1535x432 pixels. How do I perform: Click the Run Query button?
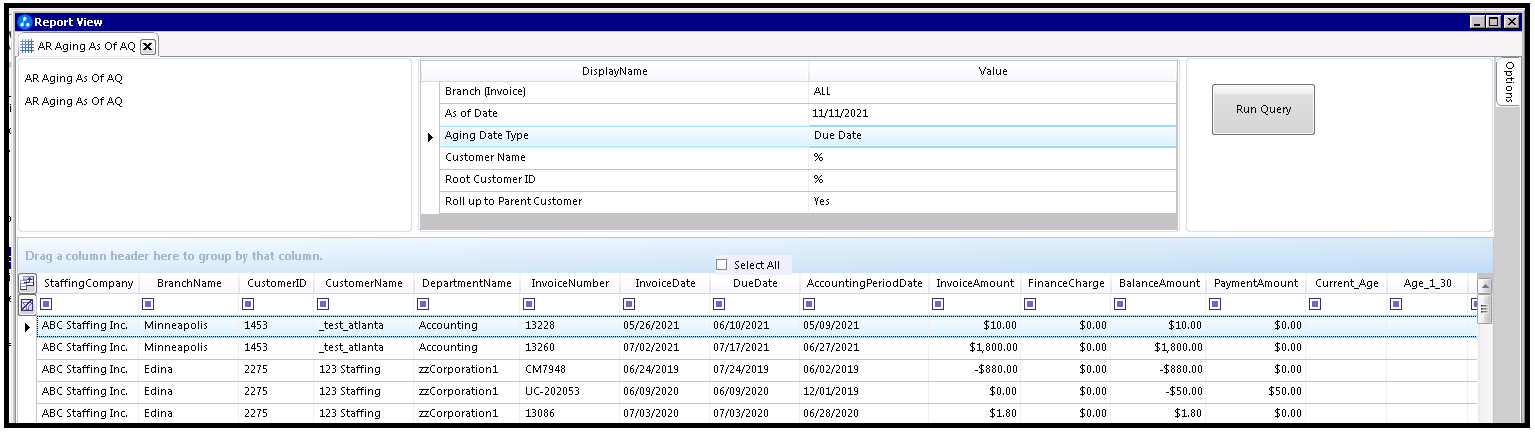1263,109
